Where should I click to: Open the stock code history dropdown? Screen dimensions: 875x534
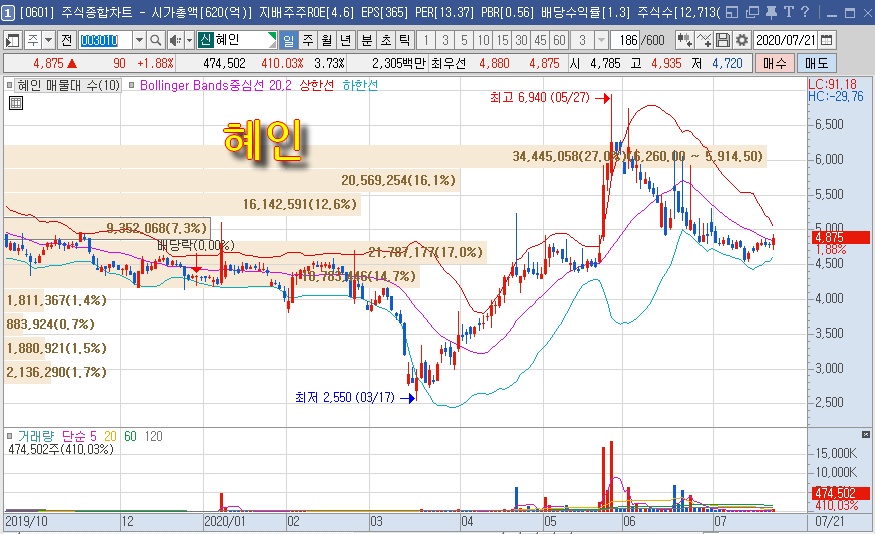pyautogui.click(x=140, y=40)
